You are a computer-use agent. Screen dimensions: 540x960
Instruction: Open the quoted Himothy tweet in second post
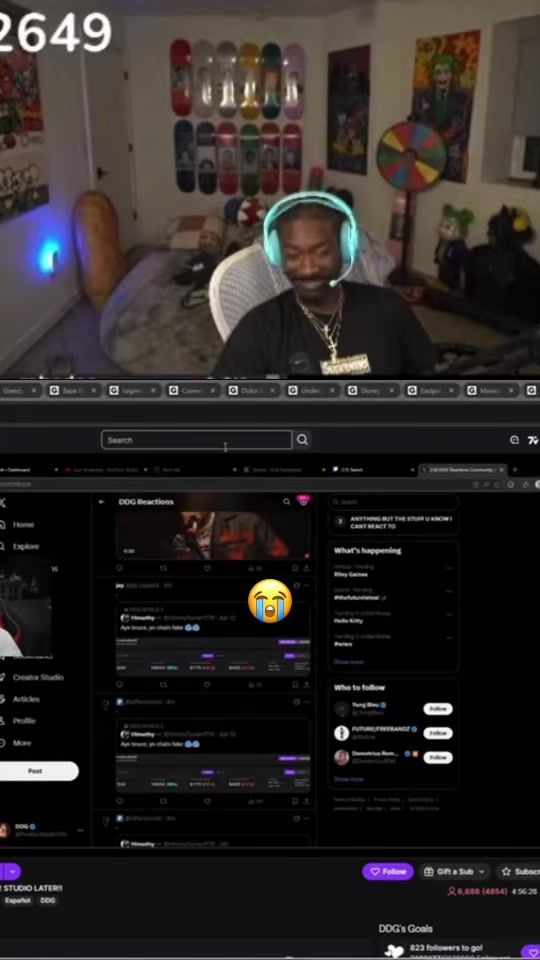coord(212,756)
